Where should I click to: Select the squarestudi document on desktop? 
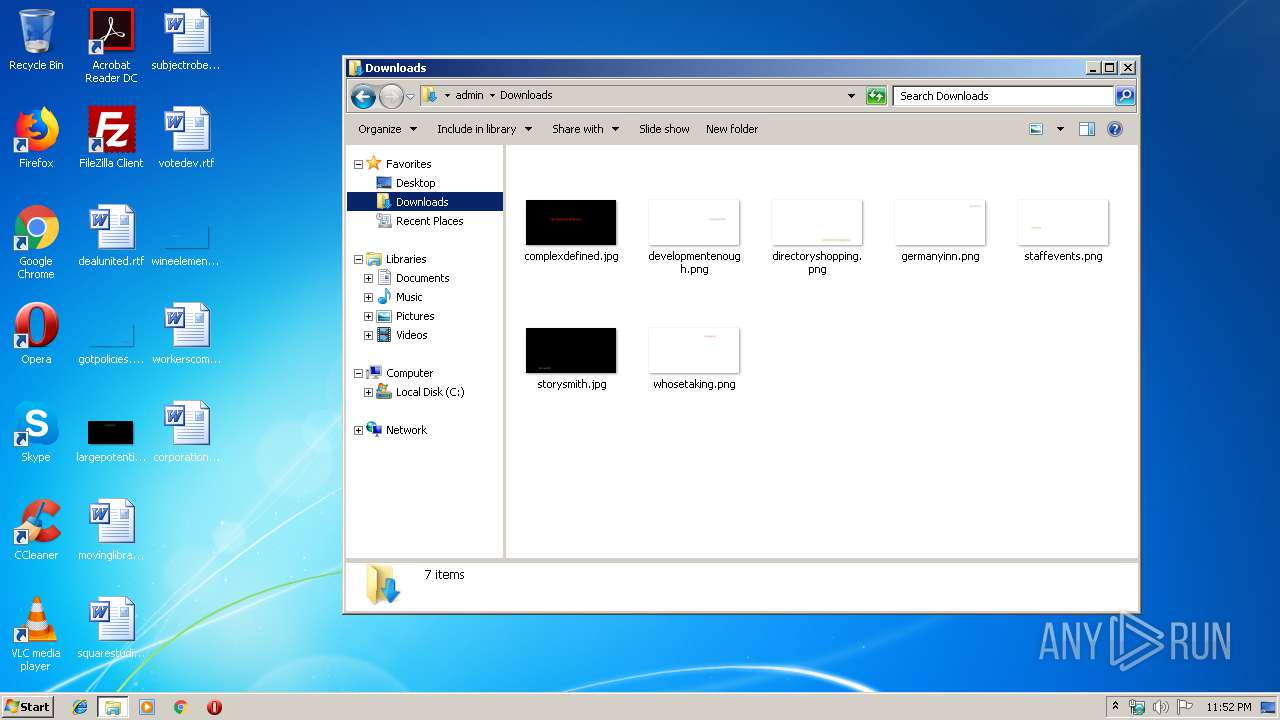[x=111, y=628]
